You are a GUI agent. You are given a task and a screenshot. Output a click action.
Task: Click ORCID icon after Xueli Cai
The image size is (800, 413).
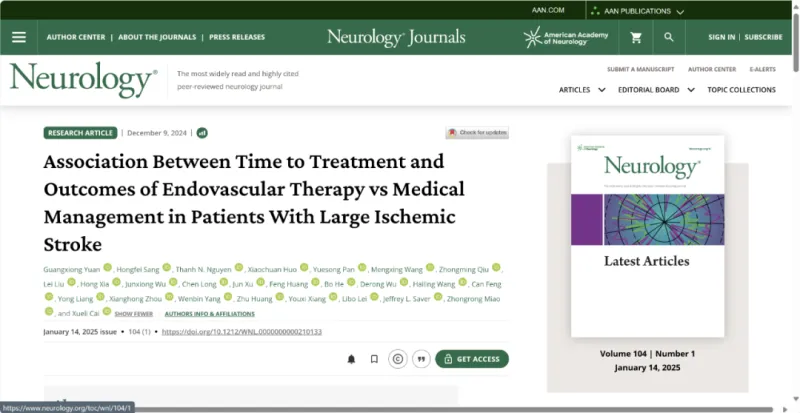[x=107, y=311]
